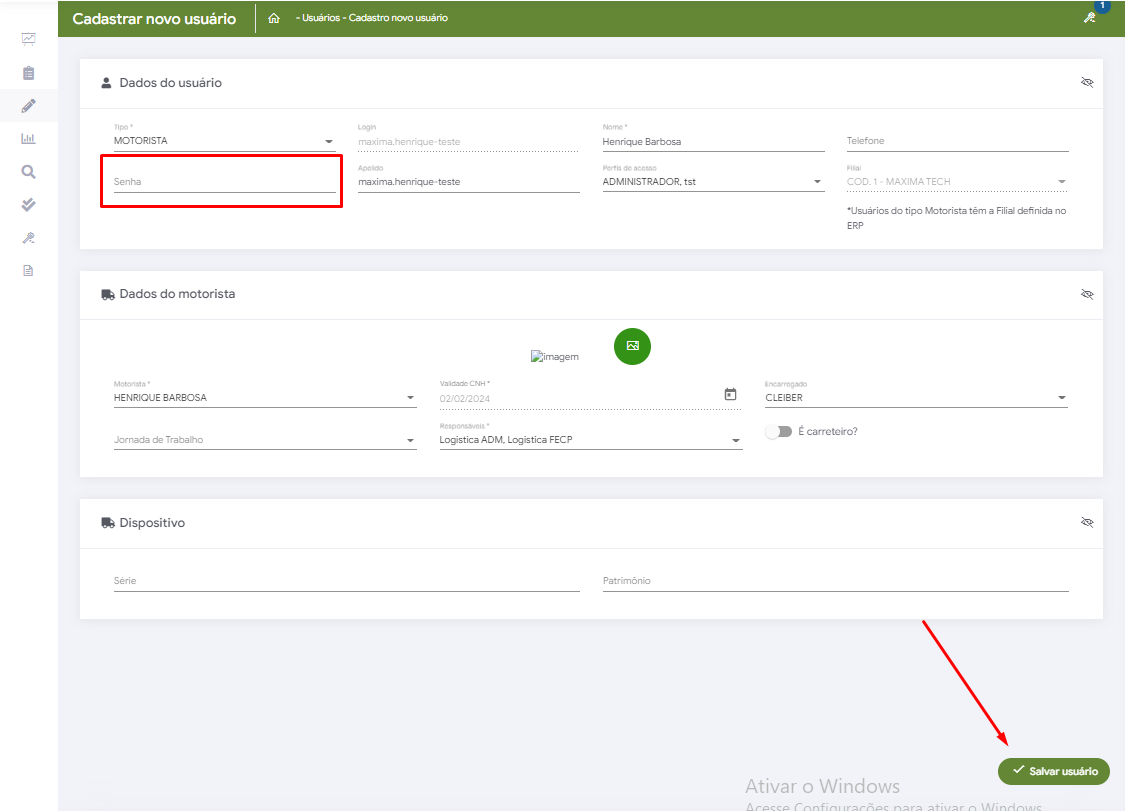Open the Jornada de Trabalho dropdown

(264, 440)
